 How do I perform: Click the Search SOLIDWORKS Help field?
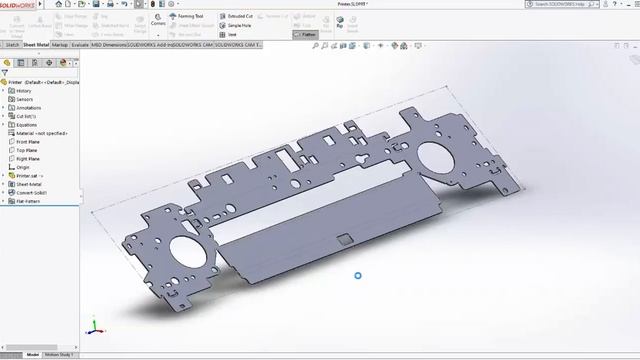[562, 4]
